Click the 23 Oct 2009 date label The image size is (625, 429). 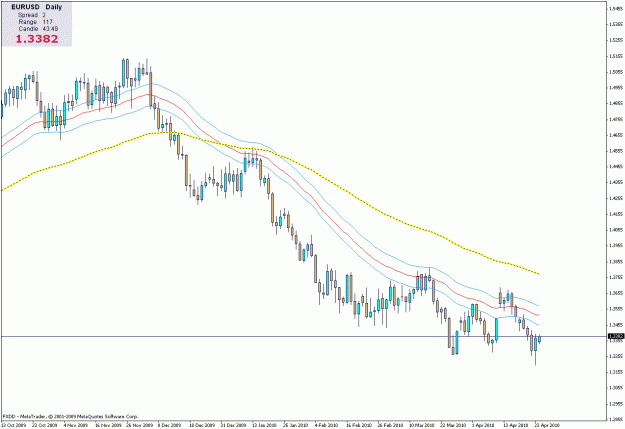pos(45,425)
